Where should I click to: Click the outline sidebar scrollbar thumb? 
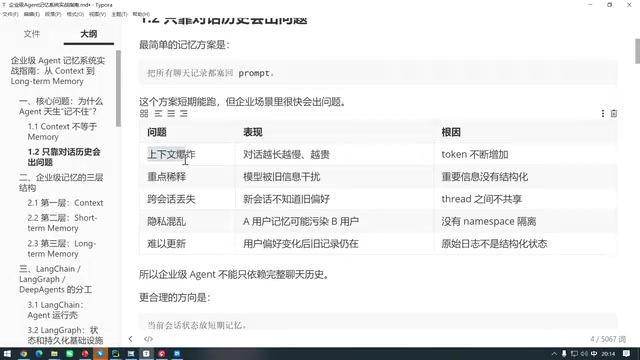[118, 88]
